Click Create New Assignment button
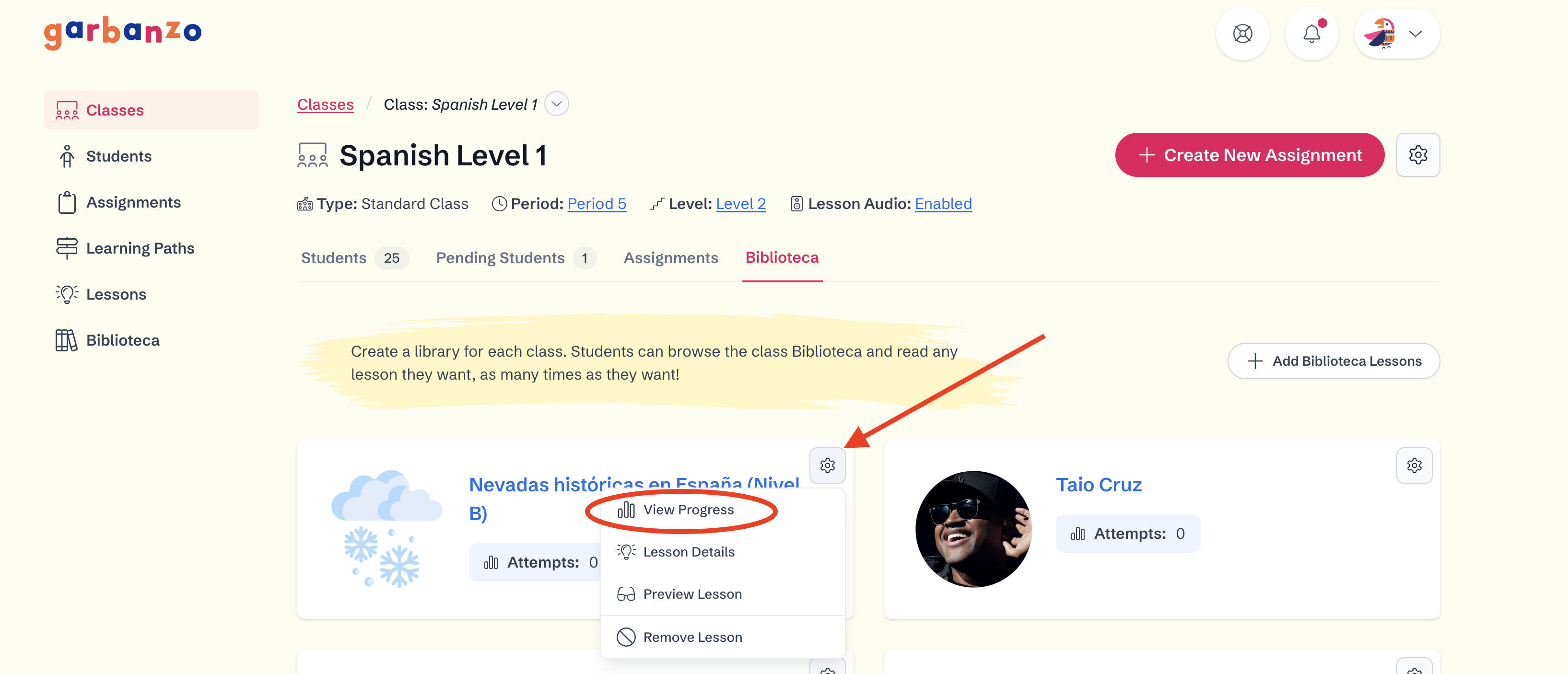Image resolution: width=1568 pixels, height=674 pixels. point(1249,155)
